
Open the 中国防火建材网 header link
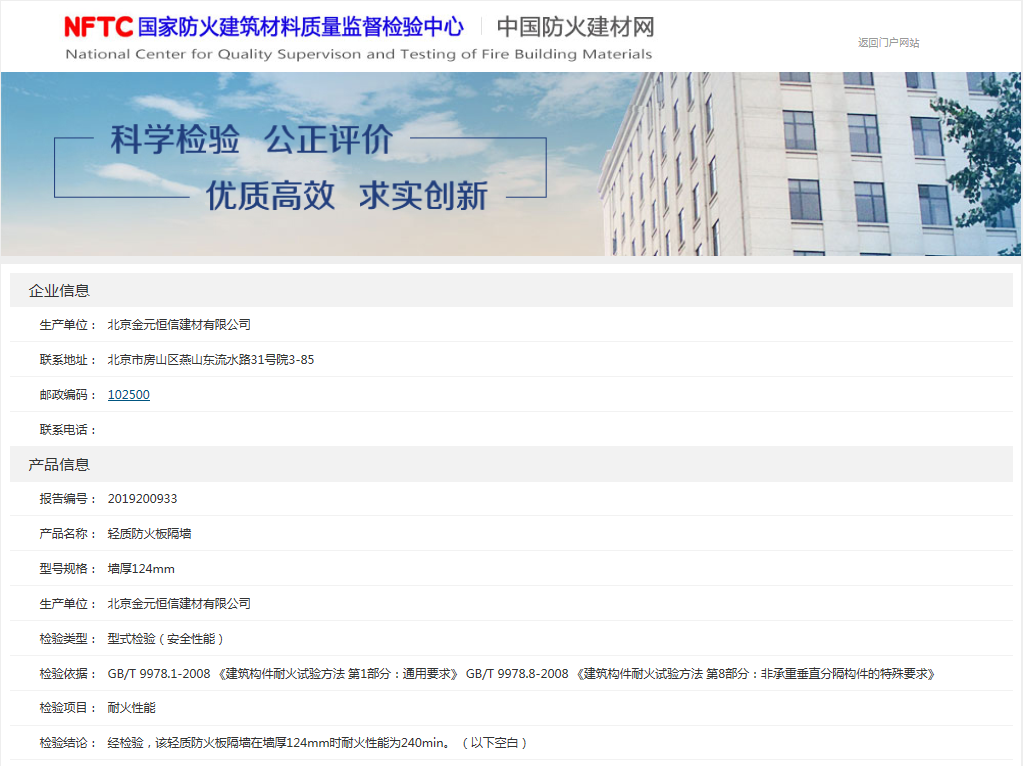[575, 27]
